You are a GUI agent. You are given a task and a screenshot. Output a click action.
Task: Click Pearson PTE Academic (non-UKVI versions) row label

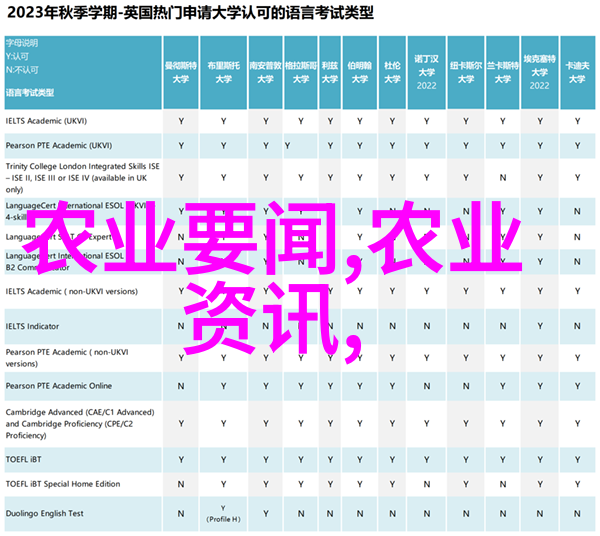pos(67,358)
